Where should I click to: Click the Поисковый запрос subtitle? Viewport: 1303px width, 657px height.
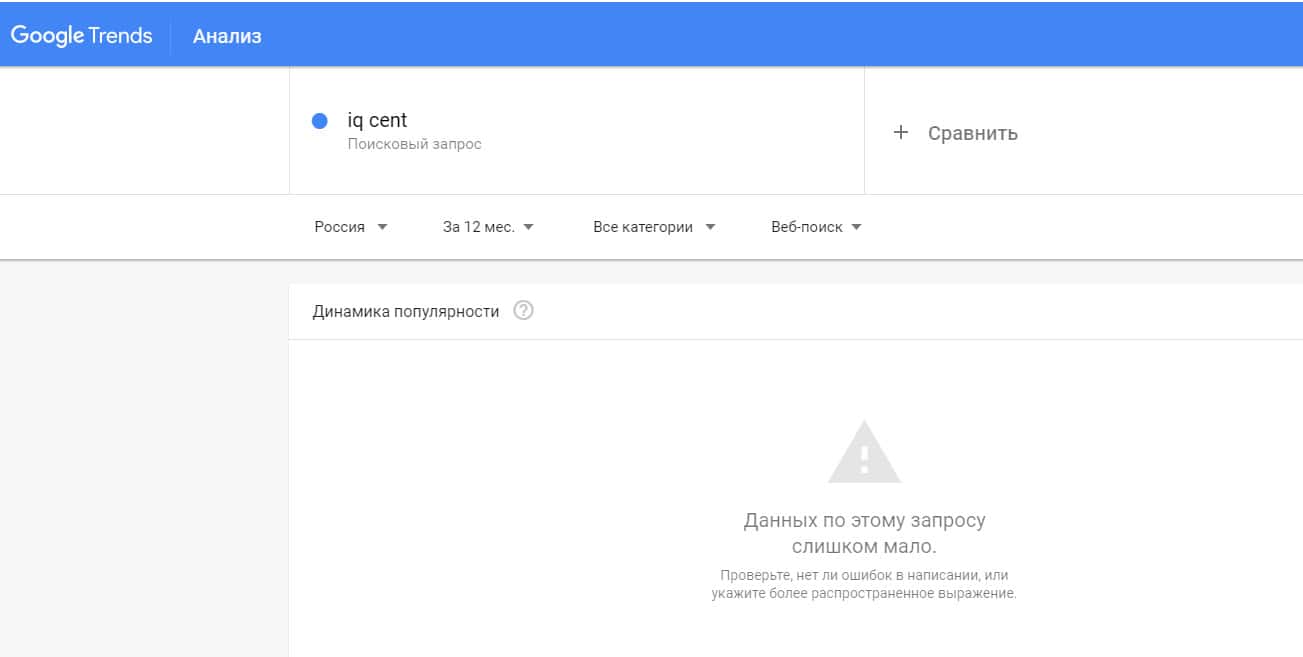coord(414,144)
